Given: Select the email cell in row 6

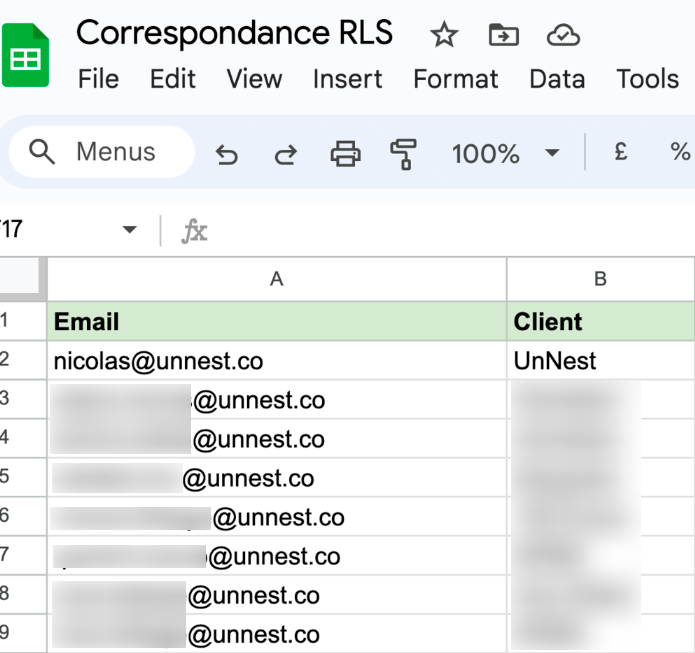Looking at the screenshot, I should [277, 516].
